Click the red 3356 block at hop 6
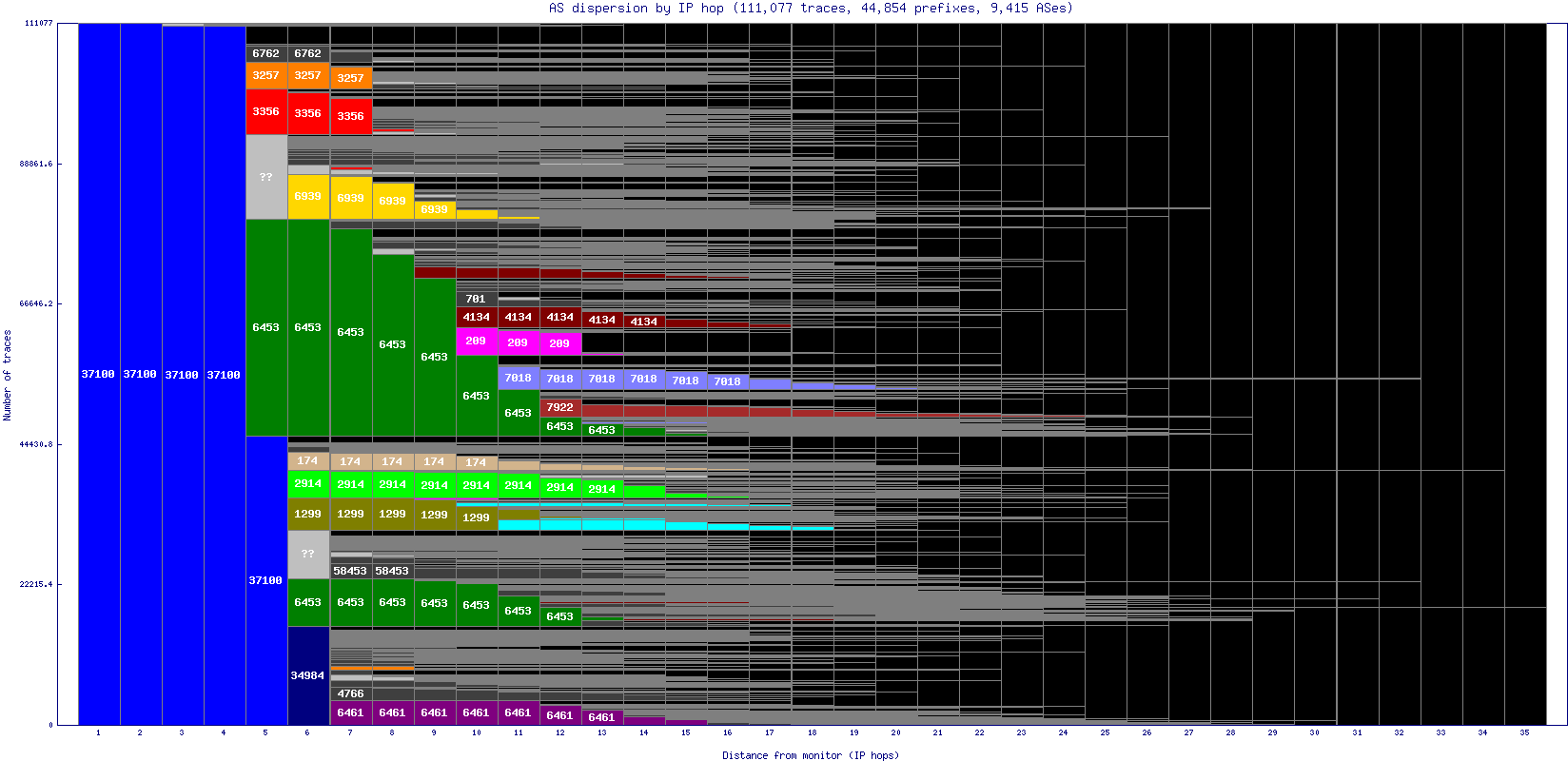 (x=308, y=113)
